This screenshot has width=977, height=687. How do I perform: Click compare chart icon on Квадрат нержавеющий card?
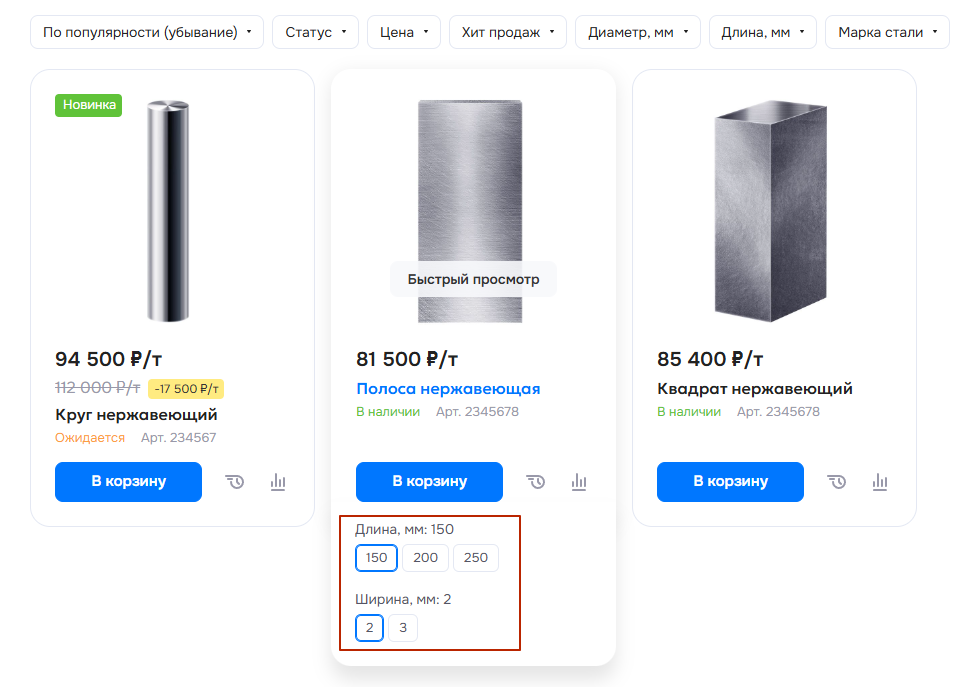click(x=880, y=481)
